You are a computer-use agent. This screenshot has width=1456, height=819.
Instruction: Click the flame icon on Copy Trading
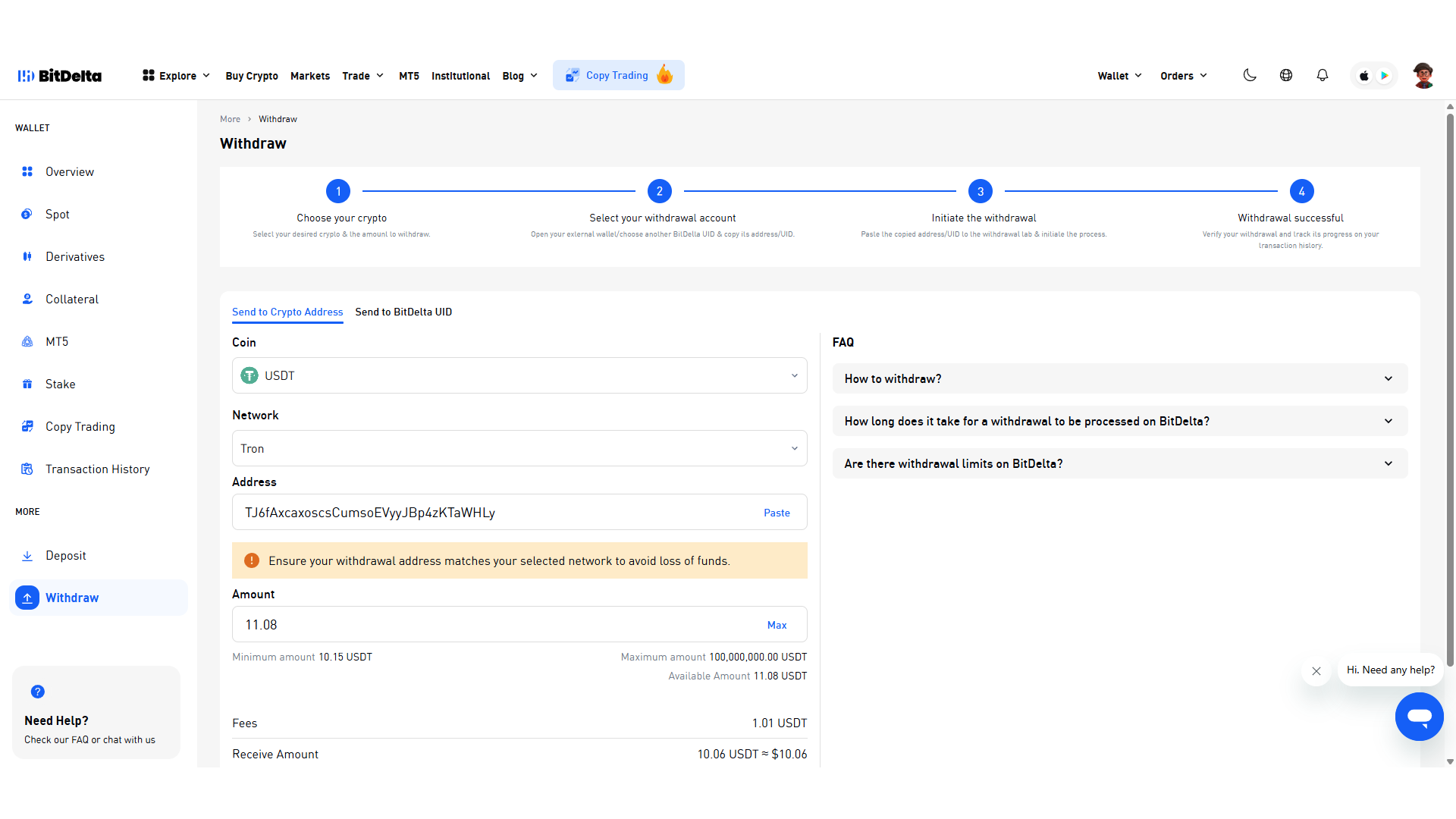[x=665, y=74]
